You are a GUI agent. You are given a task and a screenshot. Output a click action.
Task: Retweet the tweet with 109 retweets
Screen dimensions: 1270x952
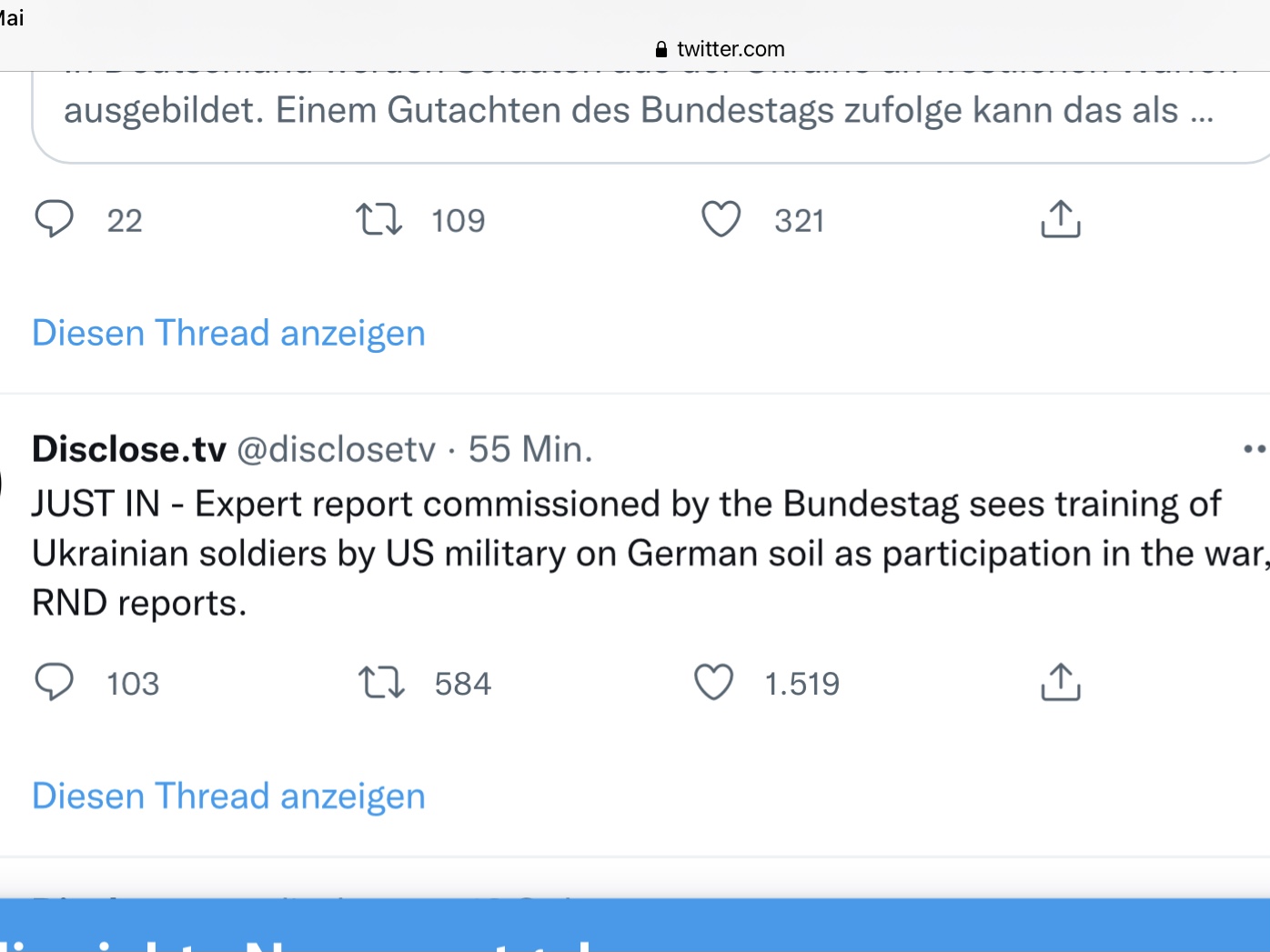coord(378,219)
